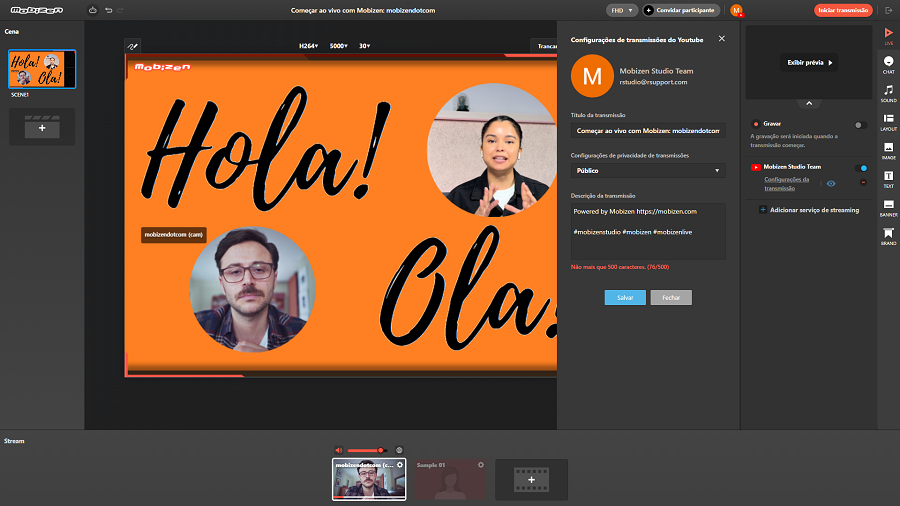
Task: Click Iniciar transmissão button
Action: click(x=843, y=10)
